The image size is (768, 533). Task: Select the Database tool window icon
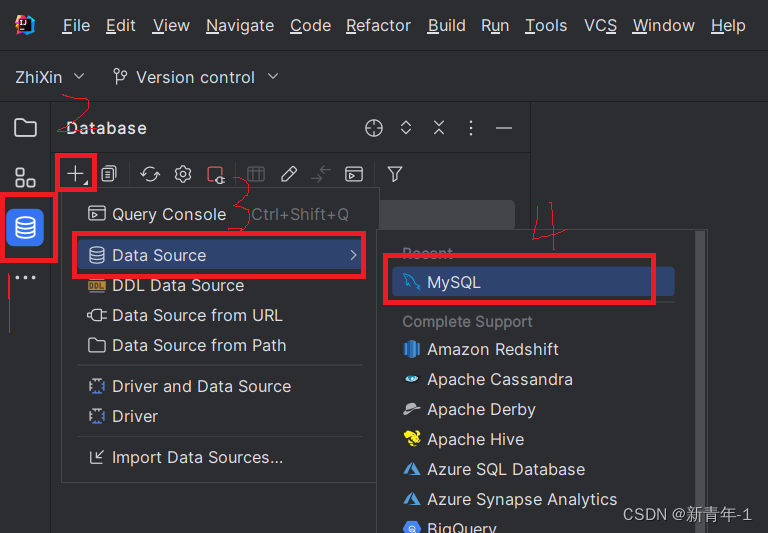(x=25, y=227)
